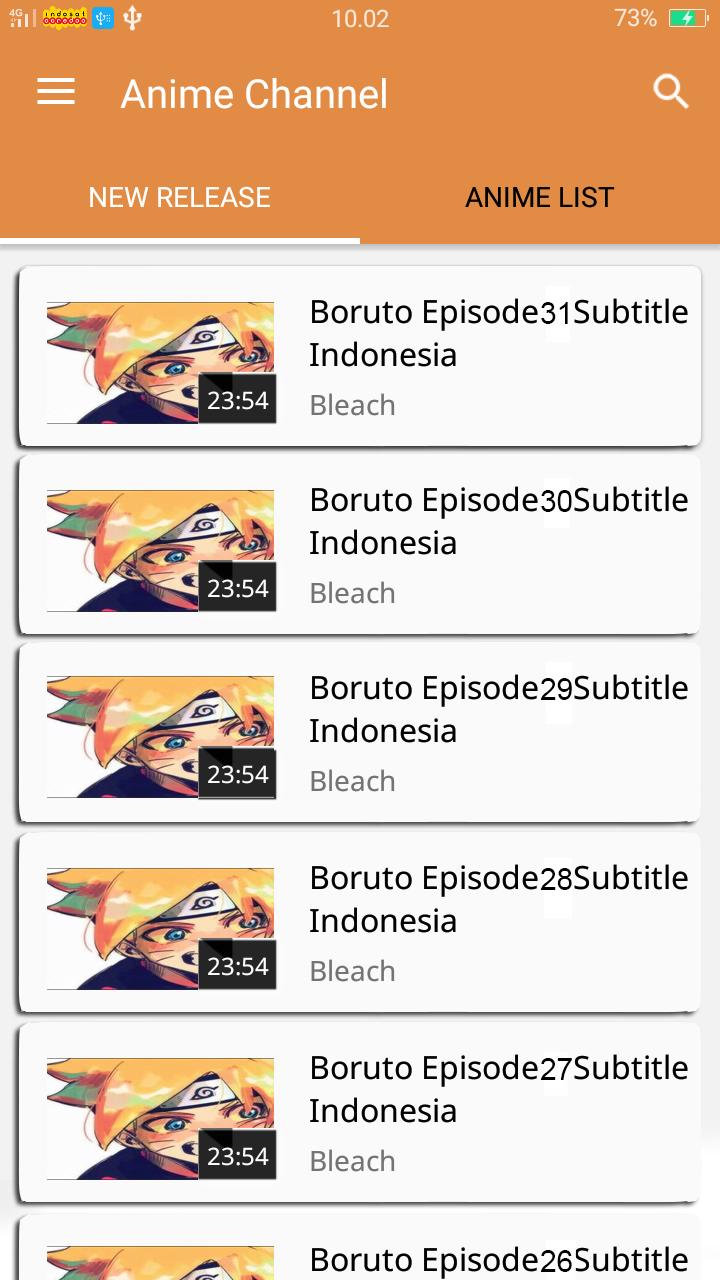Tap the Anime Channel title
Image resolution: width=720 pixels, height=1280 pixels.
pyautogui.click(x=254, y=94)
